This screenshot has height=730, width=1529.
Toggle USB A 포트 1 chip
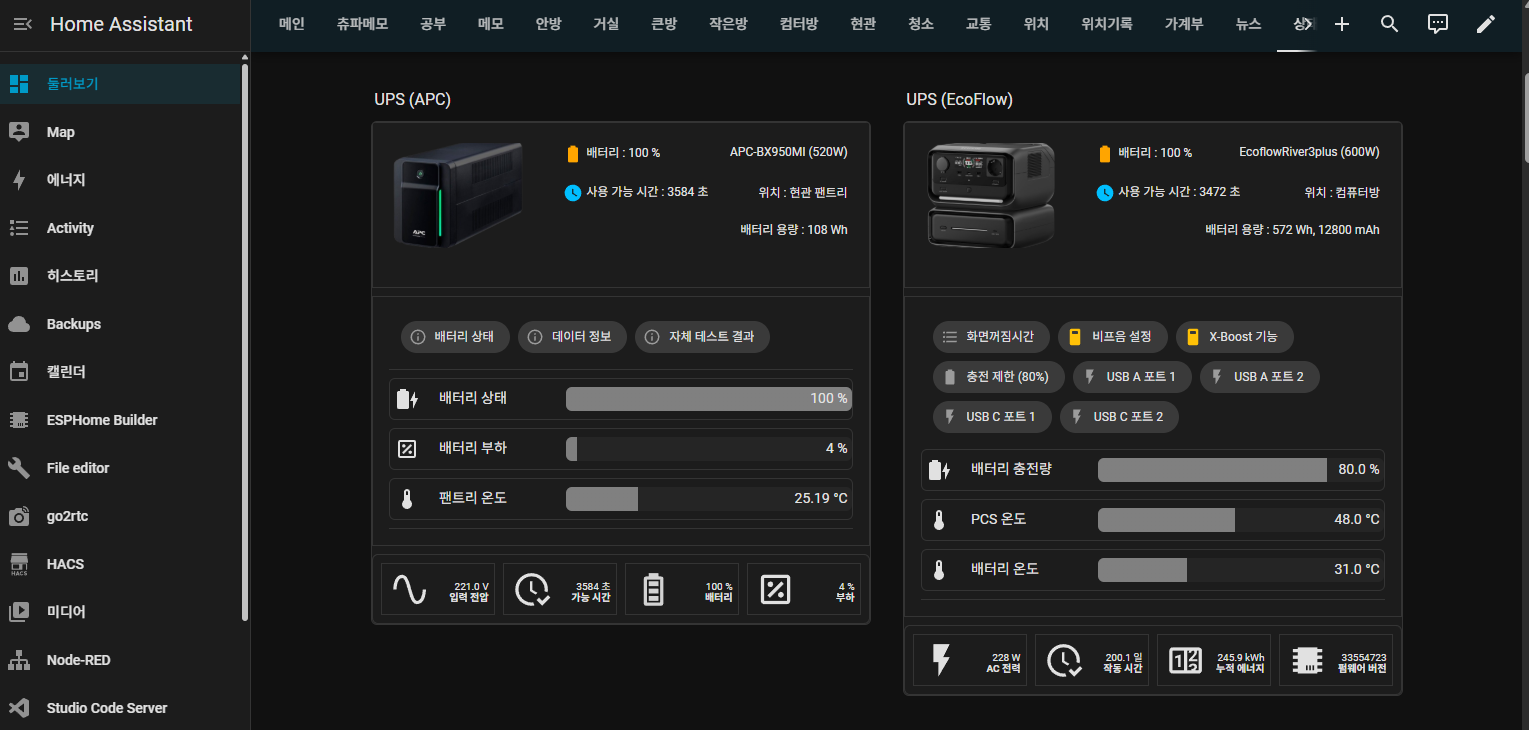tap(1133, 377)
